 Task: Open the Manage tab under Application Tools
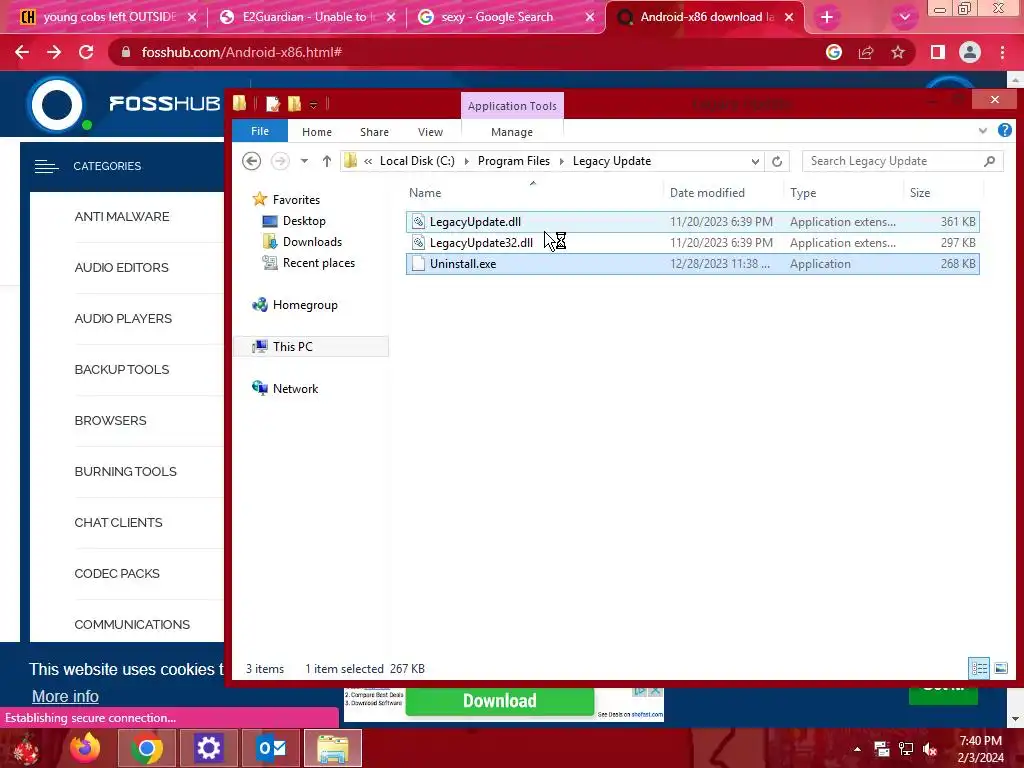point(512,132)
